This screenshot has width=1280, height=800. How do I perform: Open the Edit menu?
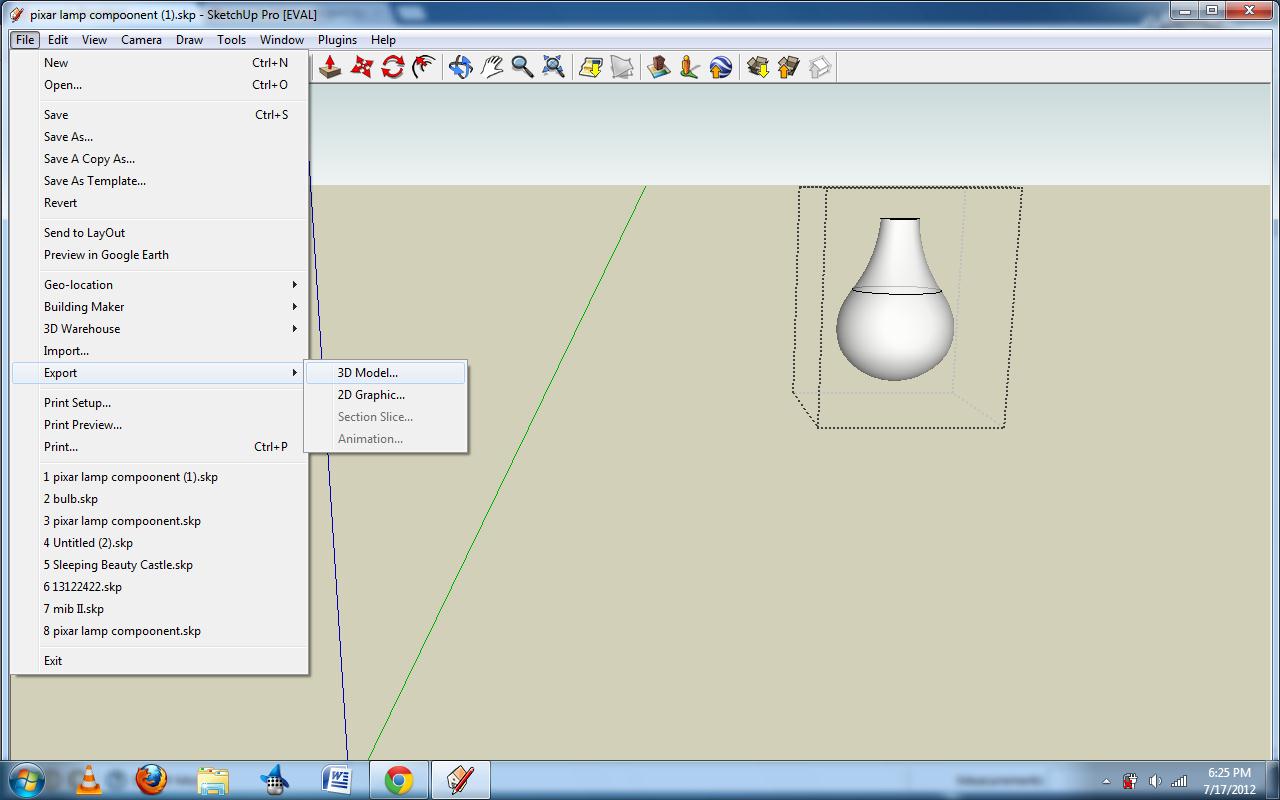(58, 40)
